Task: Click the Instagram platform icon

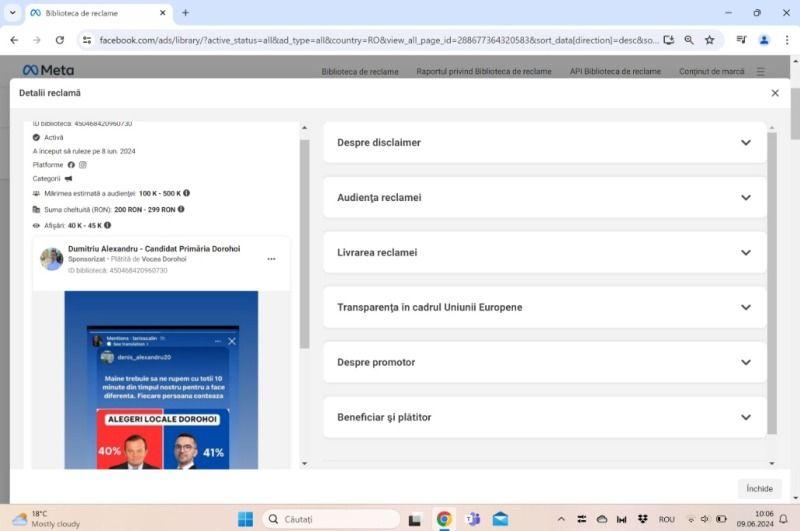Action: (83, 165)
